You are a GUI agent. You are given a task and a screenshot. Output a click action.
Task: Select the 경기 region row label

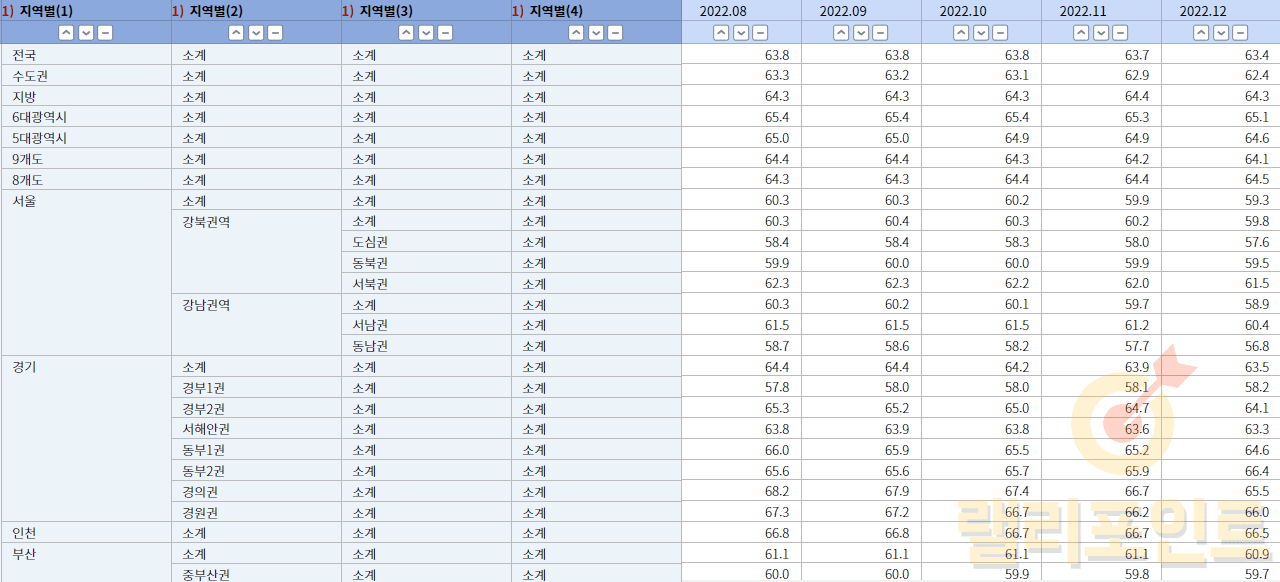(24, 367)
